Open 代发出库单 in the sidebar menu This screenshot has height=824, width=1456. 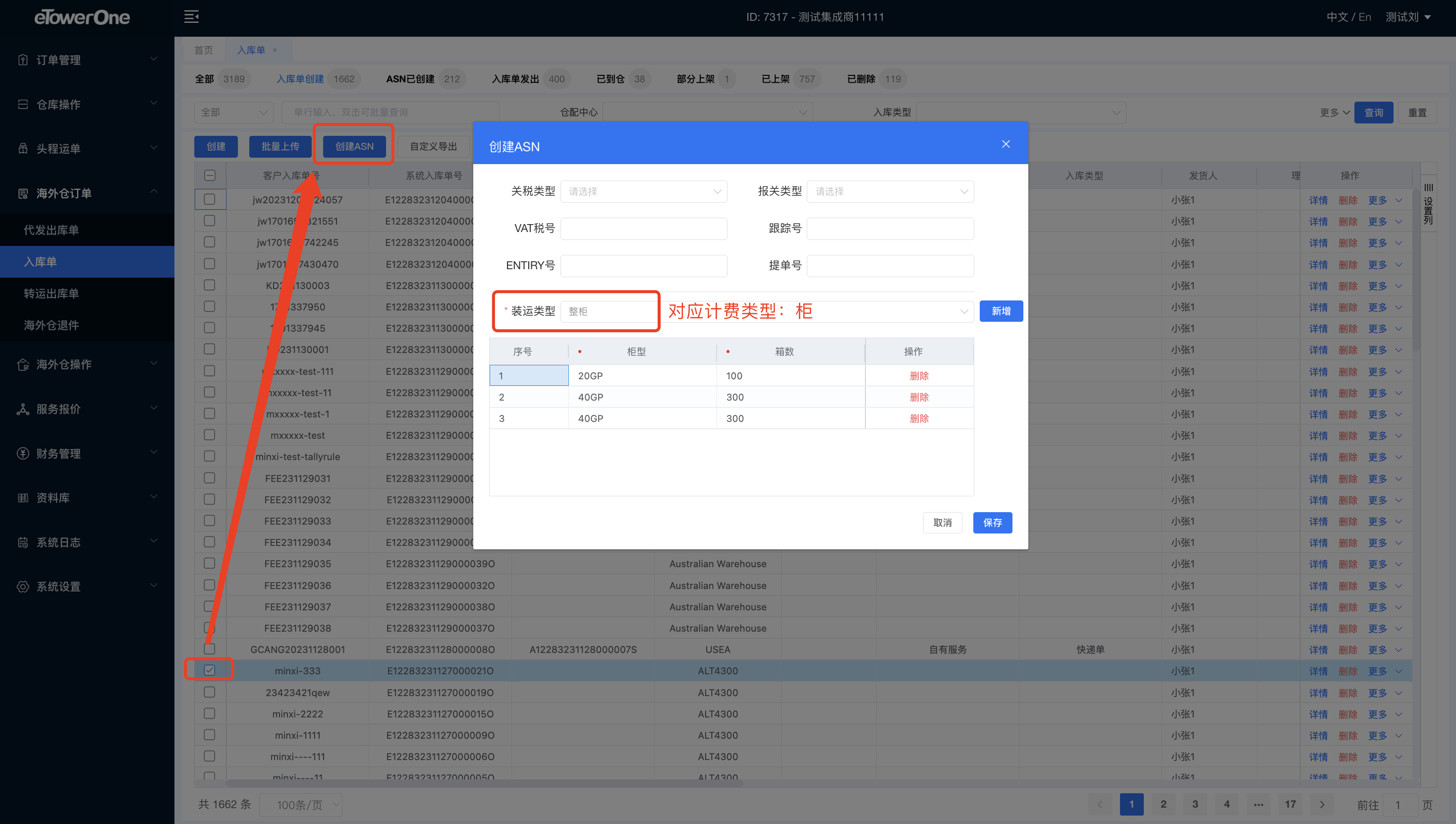tap(52, 231)
